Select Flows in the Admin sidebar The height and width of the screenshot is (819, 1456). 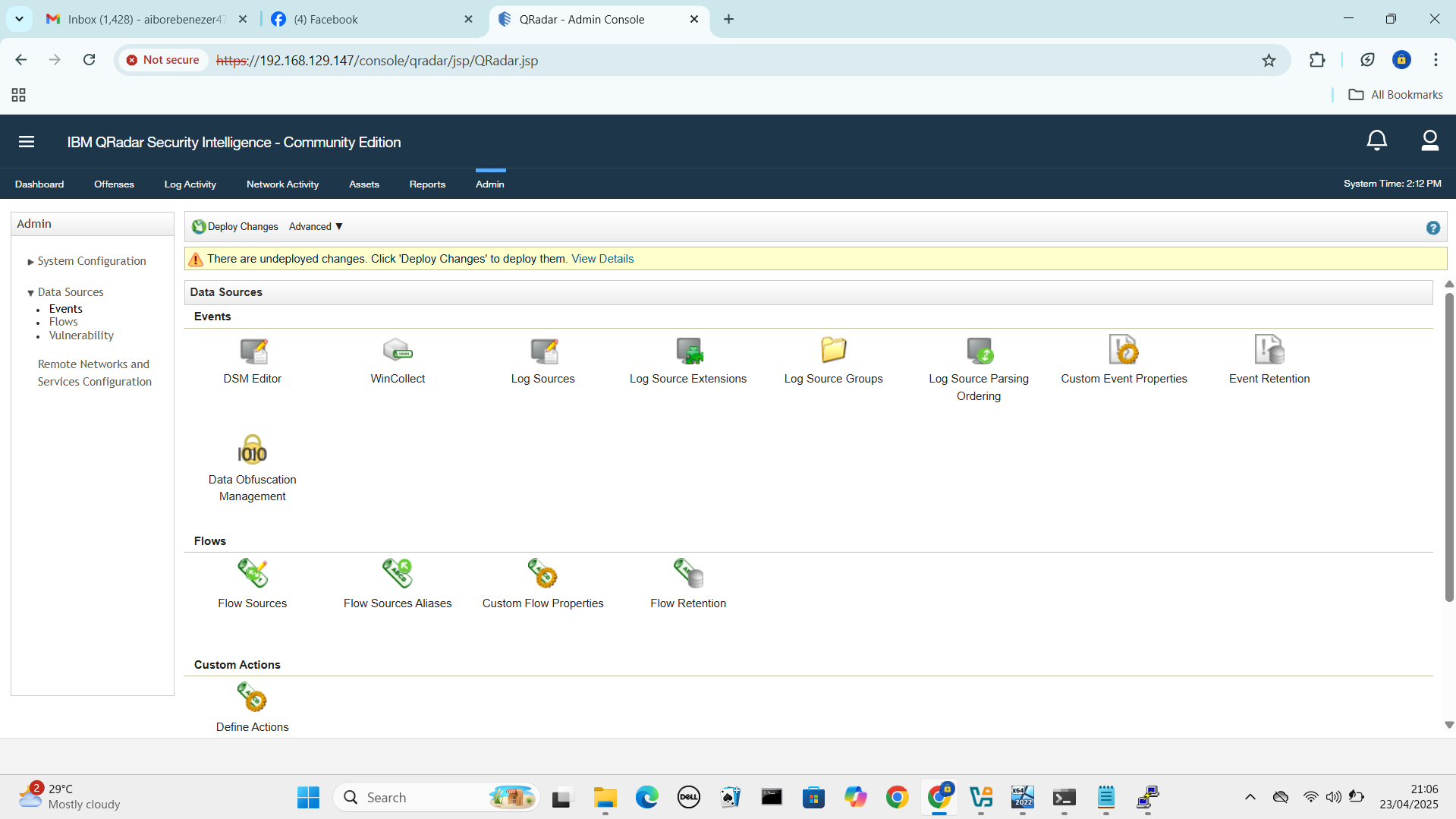pos(64,322)
